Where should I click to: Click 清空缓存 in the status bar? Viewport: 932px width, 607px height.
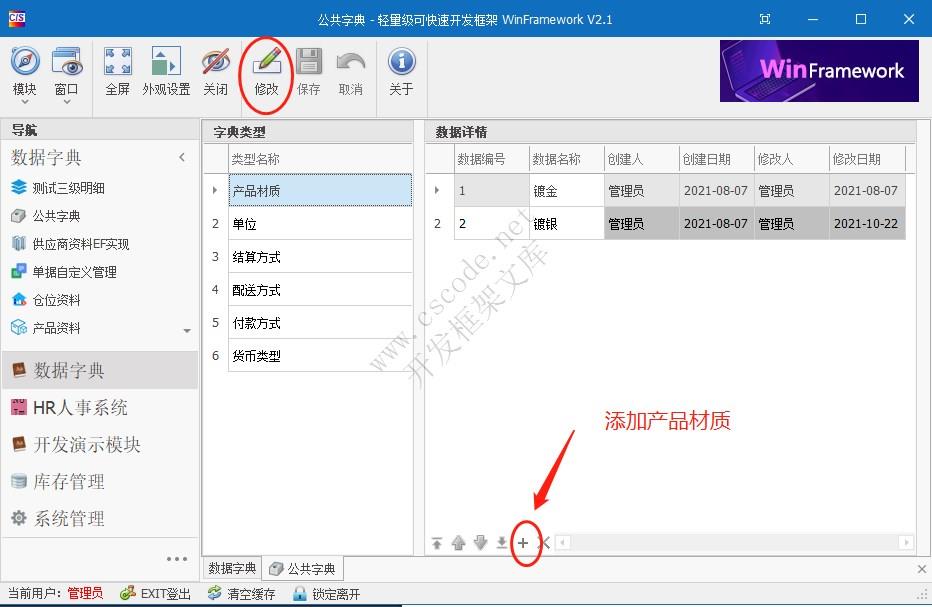tap(252, 592)
